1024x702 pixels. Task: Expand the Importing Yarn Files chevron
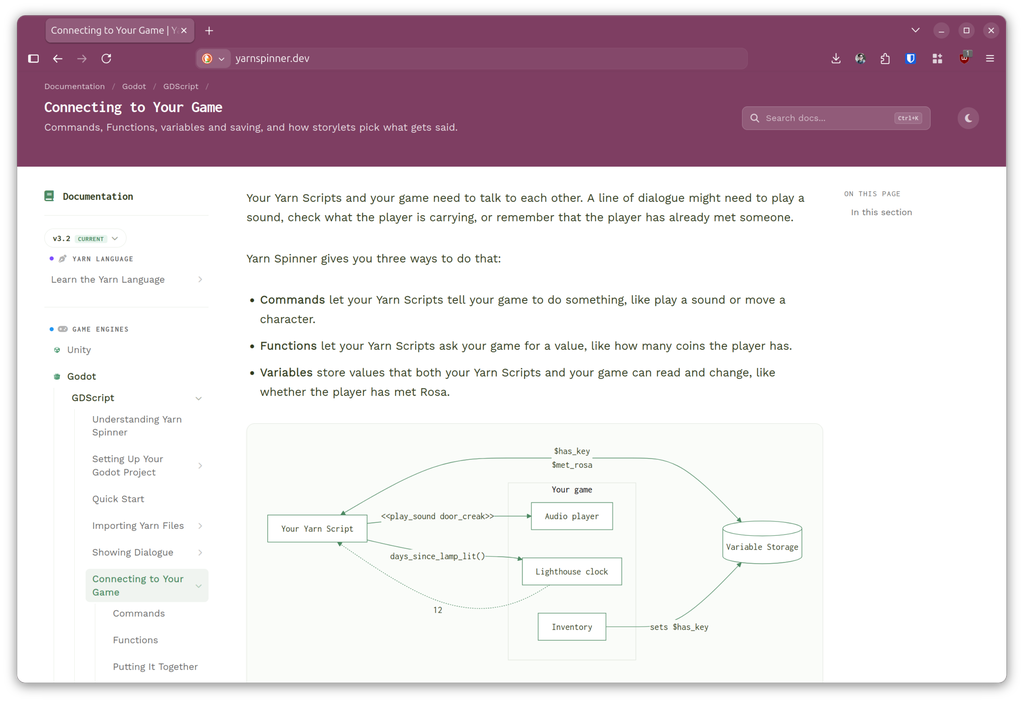pyautogui.click(x=200, y=526)
